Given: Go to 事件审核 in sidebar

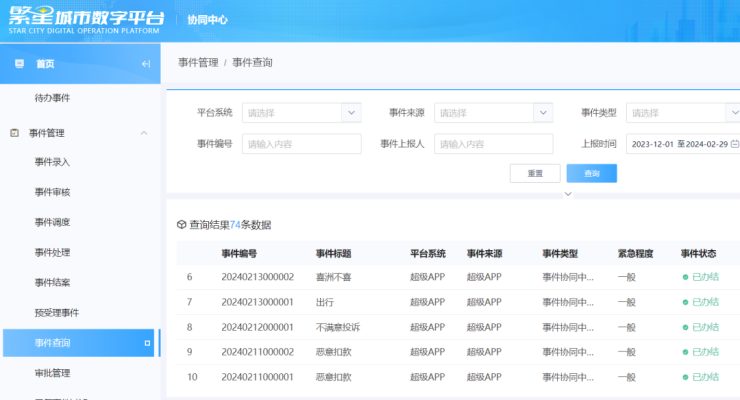Looking at the screenshot, I should point(52,192).
